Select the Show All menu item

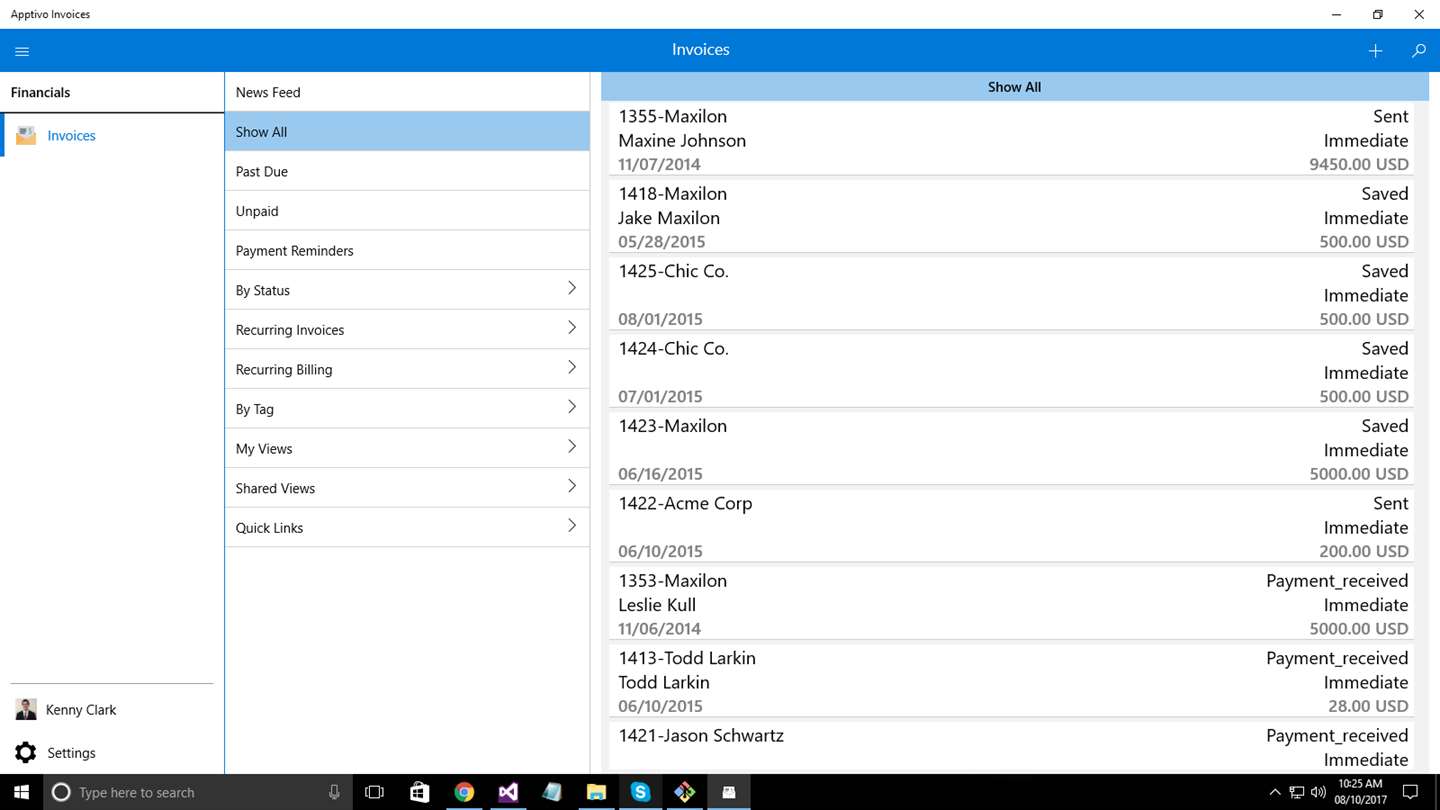point(407,132)
